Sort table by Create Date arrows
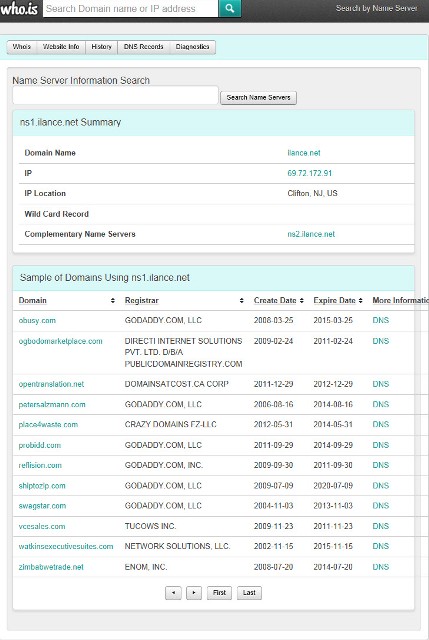This screenshot has width=429, height=640. coord(302,300)
